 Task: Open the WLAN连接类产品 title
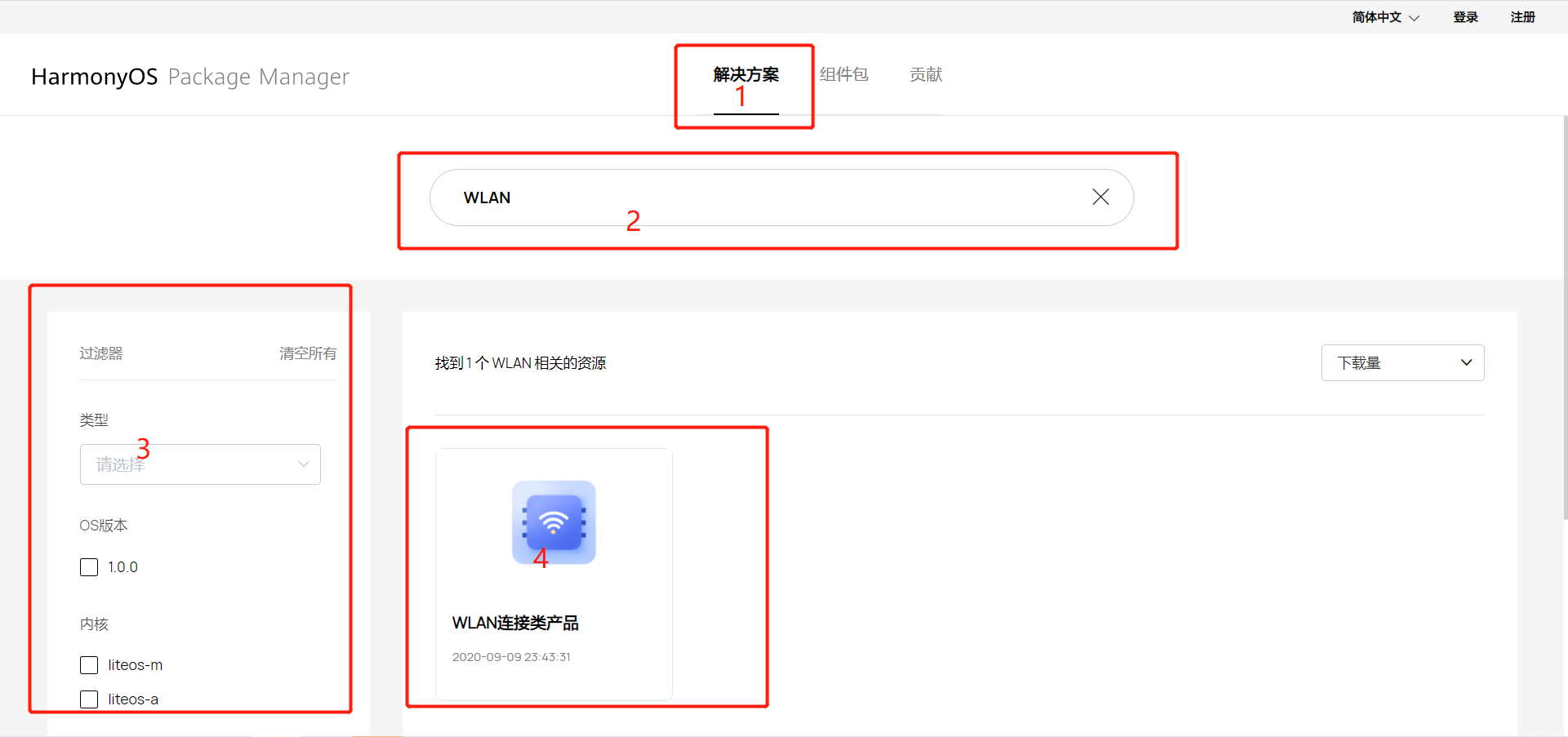tap(515, 623)
